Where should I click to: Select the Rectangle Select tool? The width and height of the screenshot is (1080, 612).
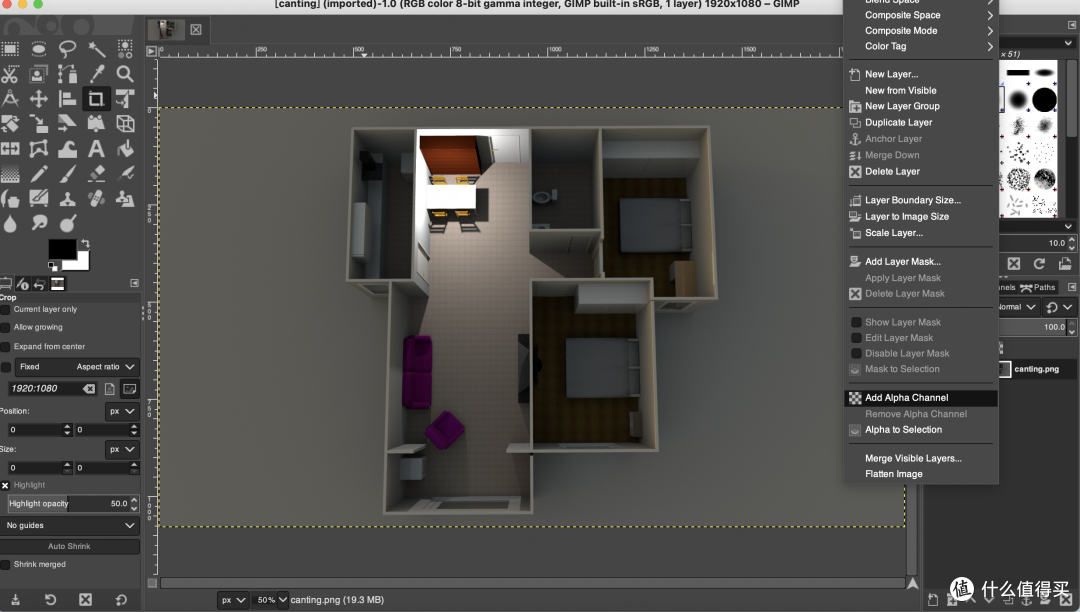(x=10, y=49)
